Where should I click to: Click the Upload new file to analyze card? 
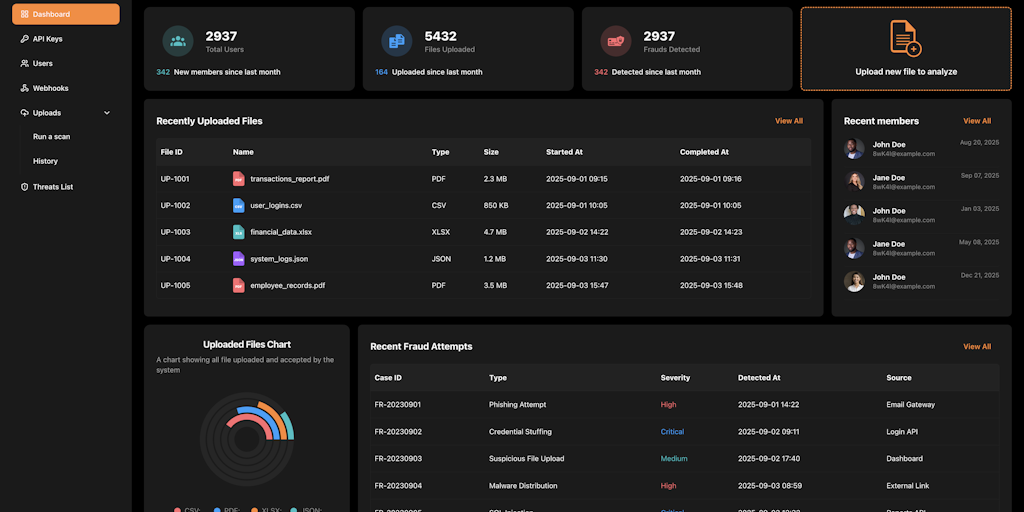[x=905, y=49]
